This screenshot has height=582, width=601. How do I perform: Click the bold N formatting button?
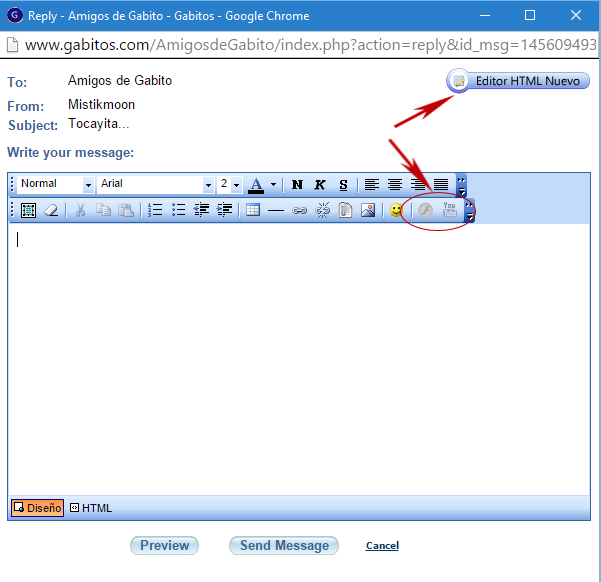297,185
